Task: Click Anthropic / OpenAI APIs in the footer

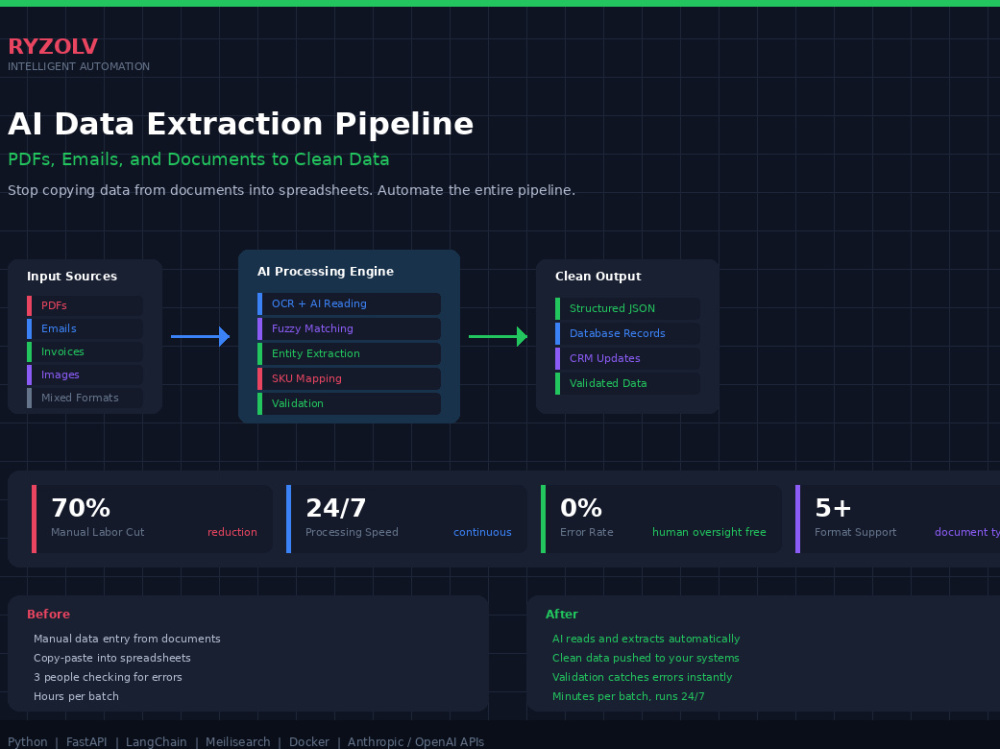Action: pos(416,742)
